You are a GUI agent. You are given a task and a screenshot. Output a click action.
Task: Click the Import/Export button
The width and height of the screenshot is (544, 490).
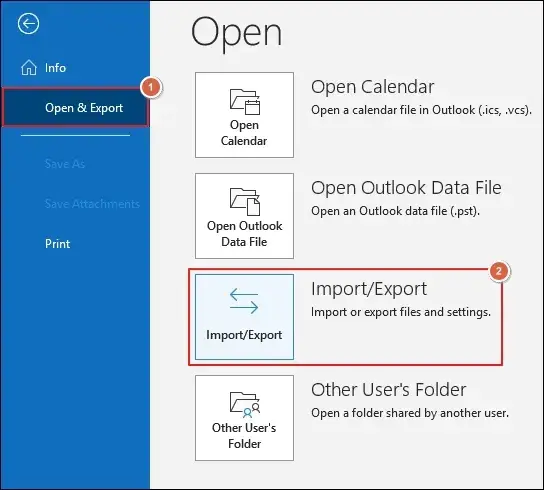click(244, 317)
